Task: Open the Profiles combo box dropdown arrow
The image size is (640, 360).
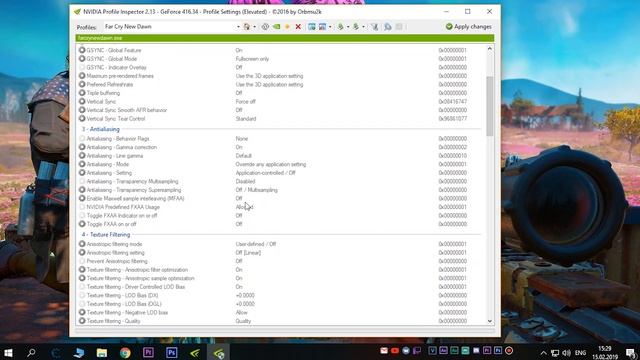Action: [x=238, y=27]
